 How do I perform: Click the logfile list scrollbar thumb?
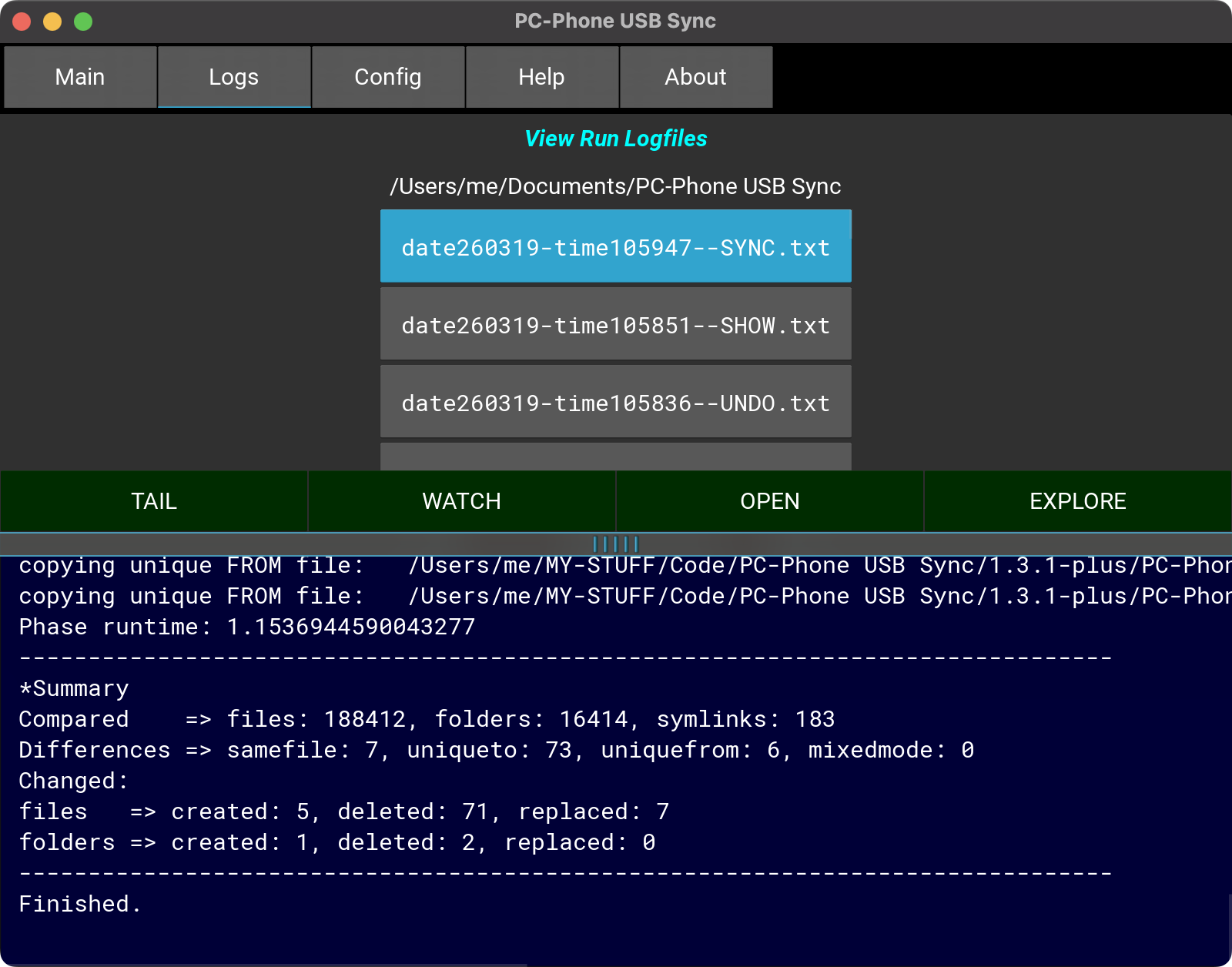[x=850, y=225]
